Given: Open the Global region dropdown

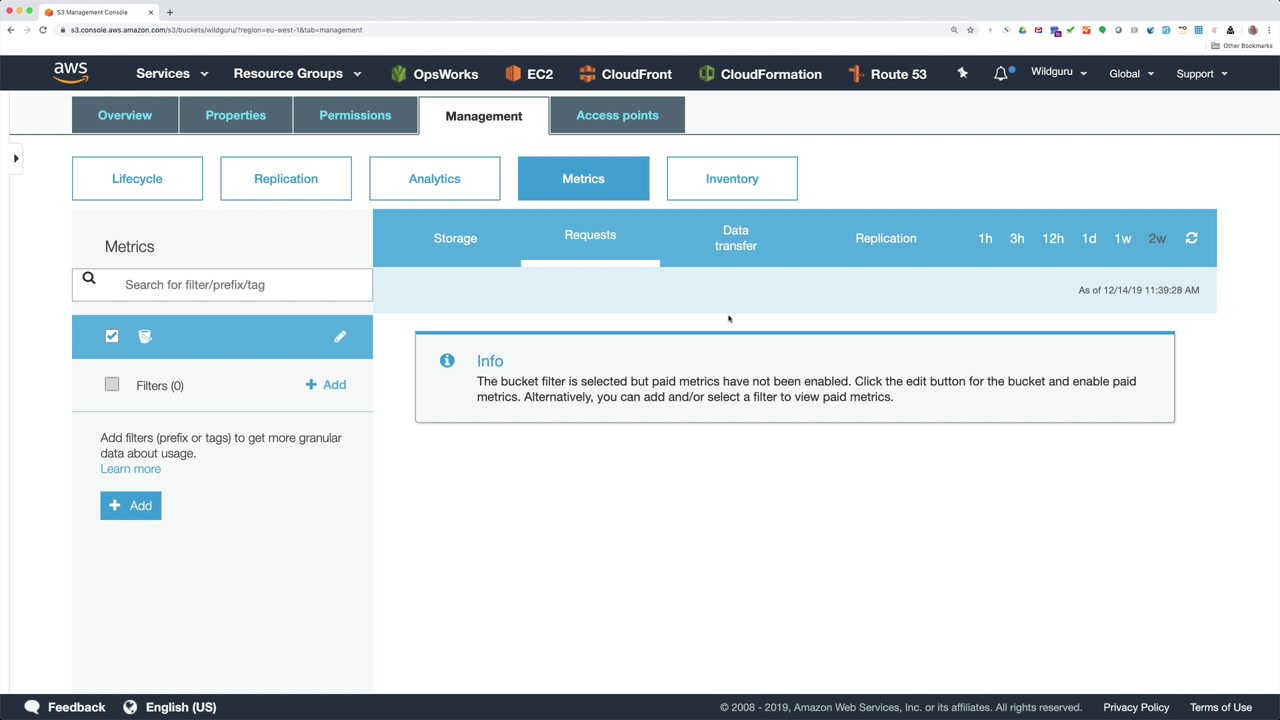Looking at the screenshot, I should pyautogui.click(x=1131, y=73).
